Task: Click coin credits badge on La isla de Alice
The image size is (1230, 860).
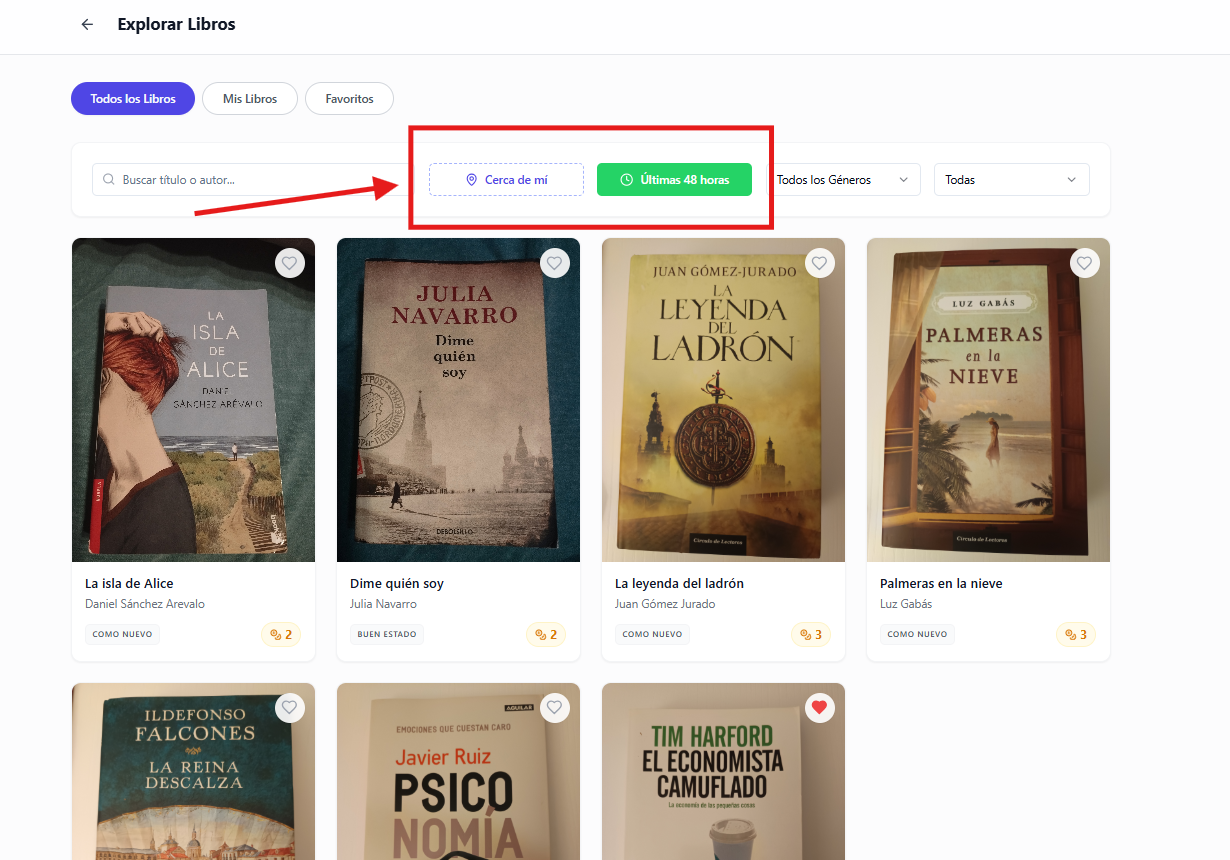Action: tap(281, 635)
